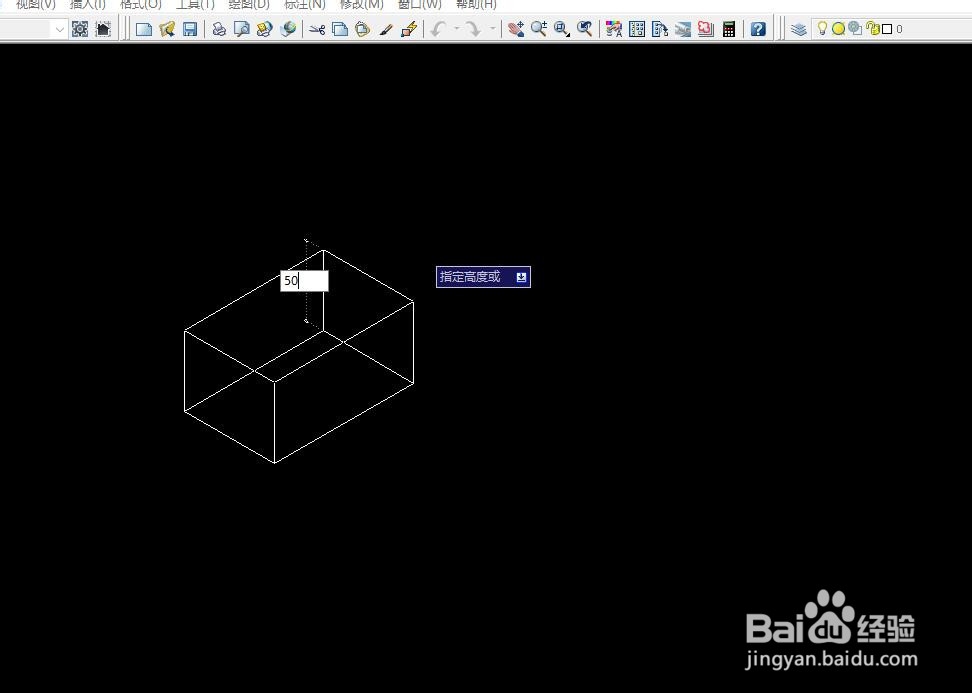Image resolution: width=972 pixels, height=693 pixels.
Task: Undo the last action
Action: [x=438, y=29]
